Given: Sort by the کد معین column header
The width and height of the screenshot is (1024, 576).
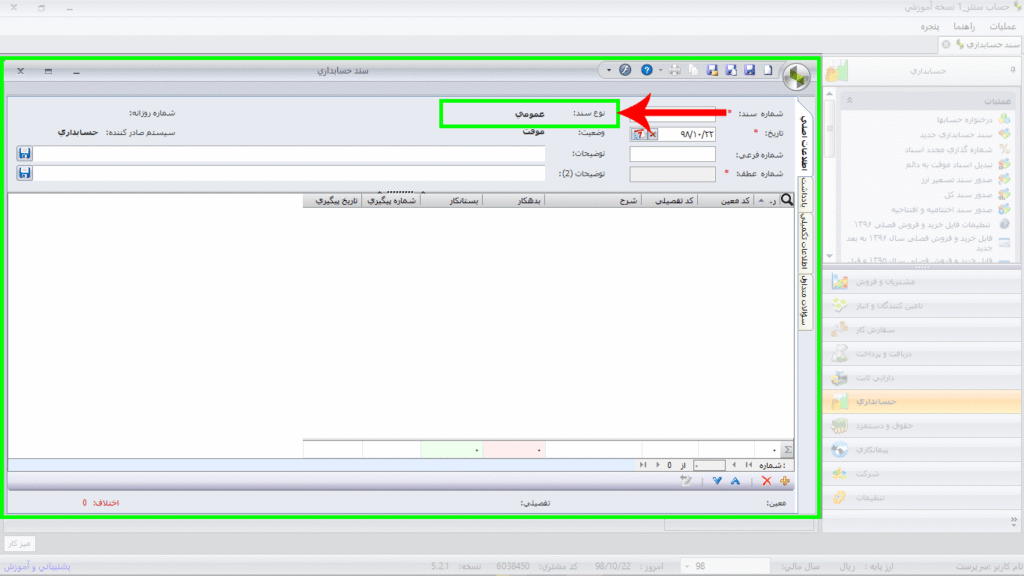Looking at the screenshot, I should [x=726, y=200].
